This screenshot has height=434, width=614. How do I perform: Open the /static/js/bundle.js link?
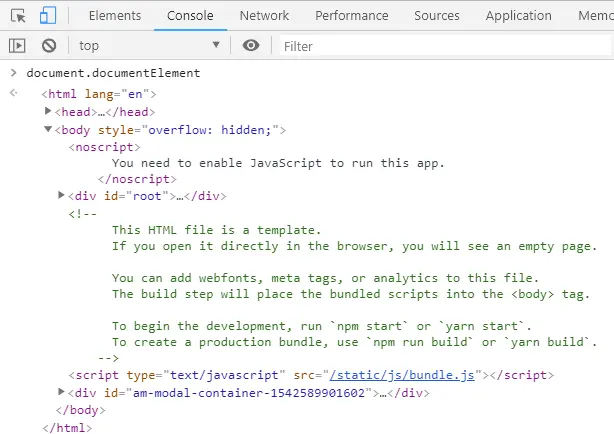coord(402,375)
